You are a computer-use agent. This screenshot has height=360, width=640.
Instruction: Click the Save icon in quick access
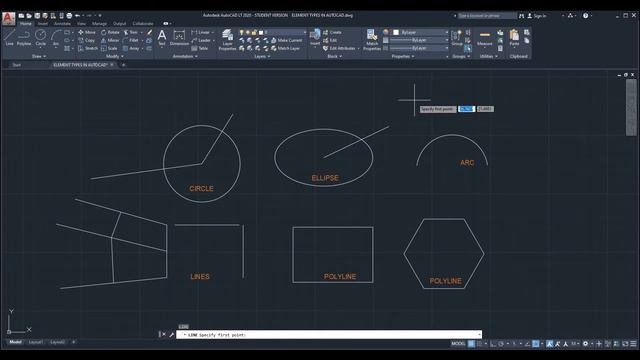37,16
